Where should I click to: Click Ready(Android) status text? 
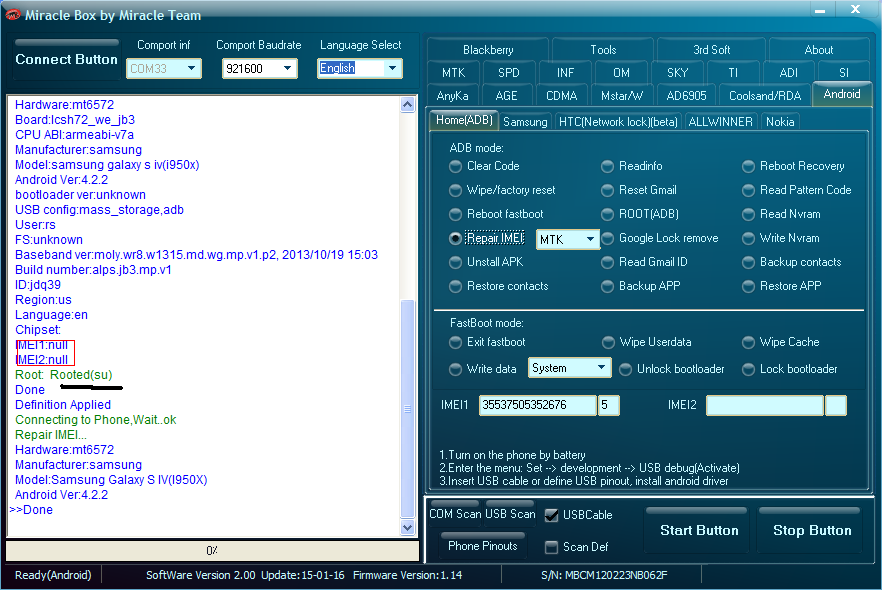point(53,575)
